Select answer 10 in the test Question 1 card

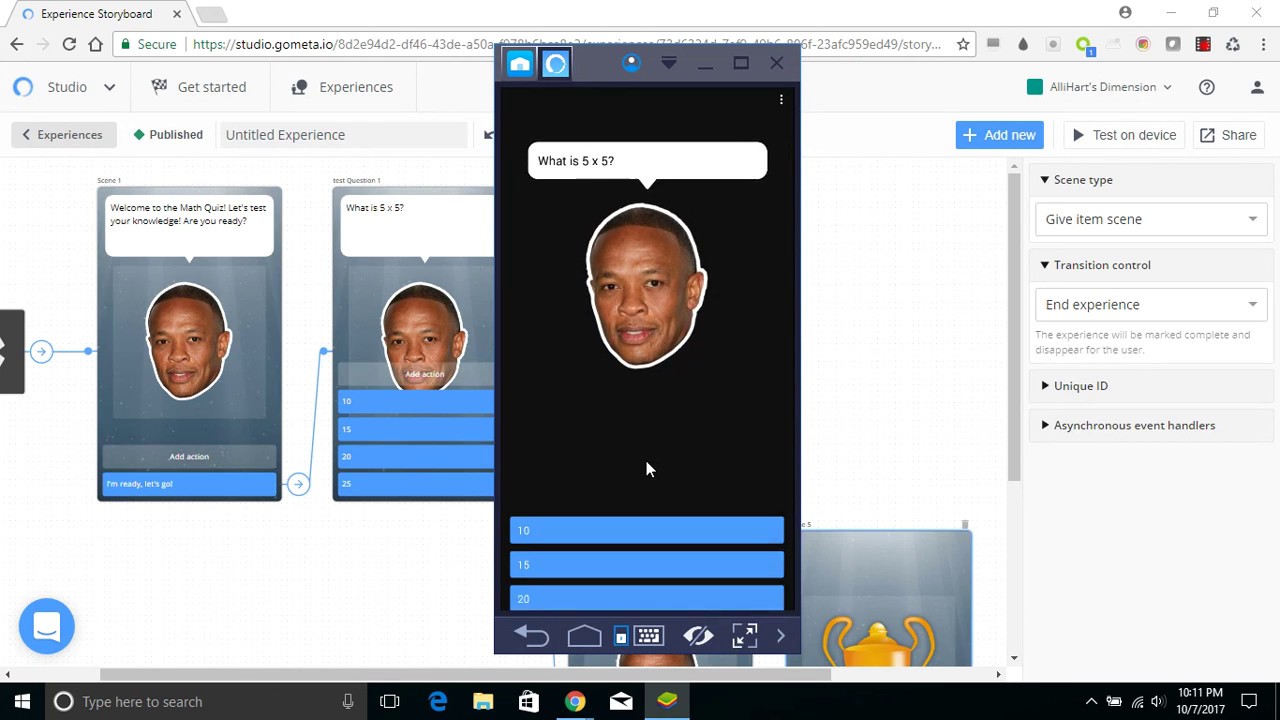pyautogui.click(x=415, y=401)
